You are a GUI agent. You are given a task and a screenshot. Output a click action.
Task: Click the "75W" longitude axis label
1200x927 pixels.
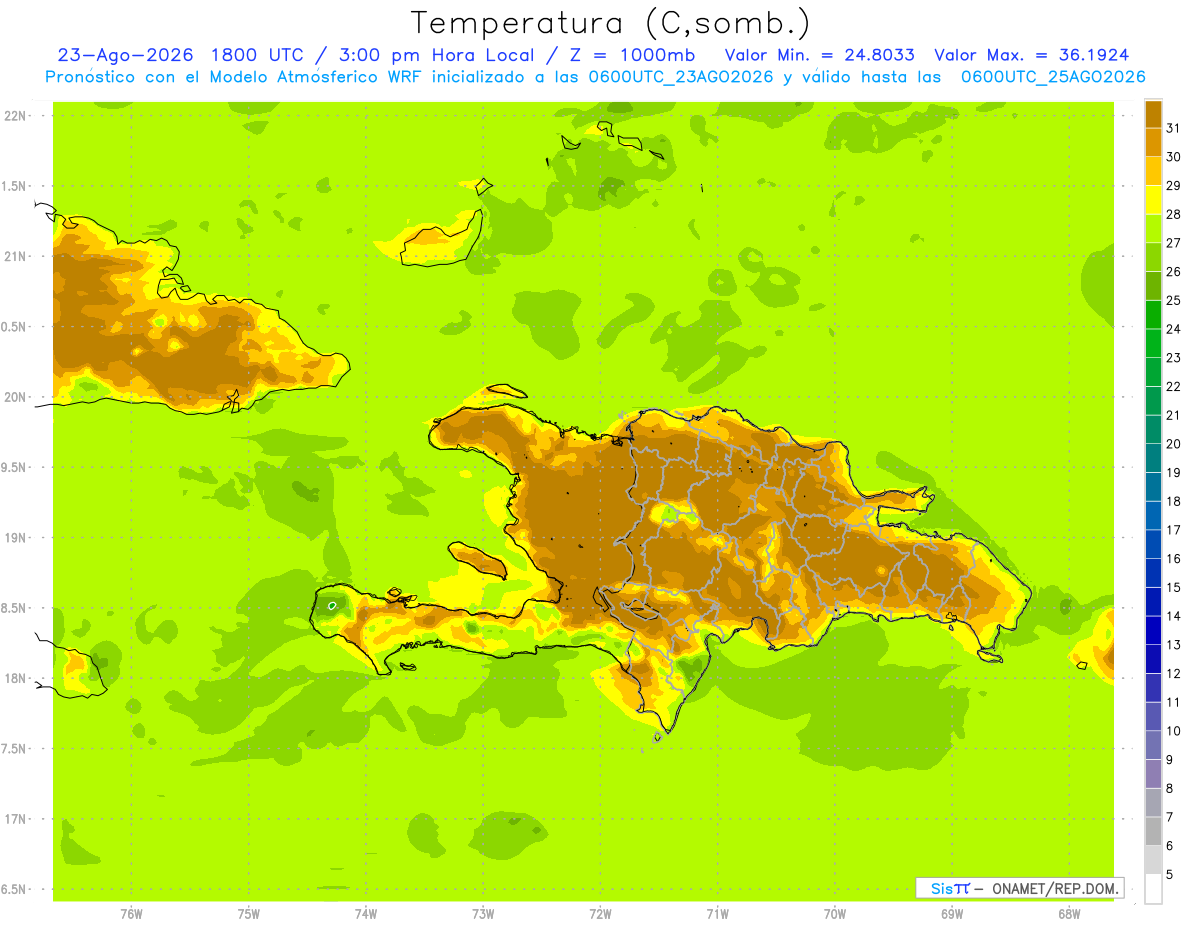click(x=248, y=913)
